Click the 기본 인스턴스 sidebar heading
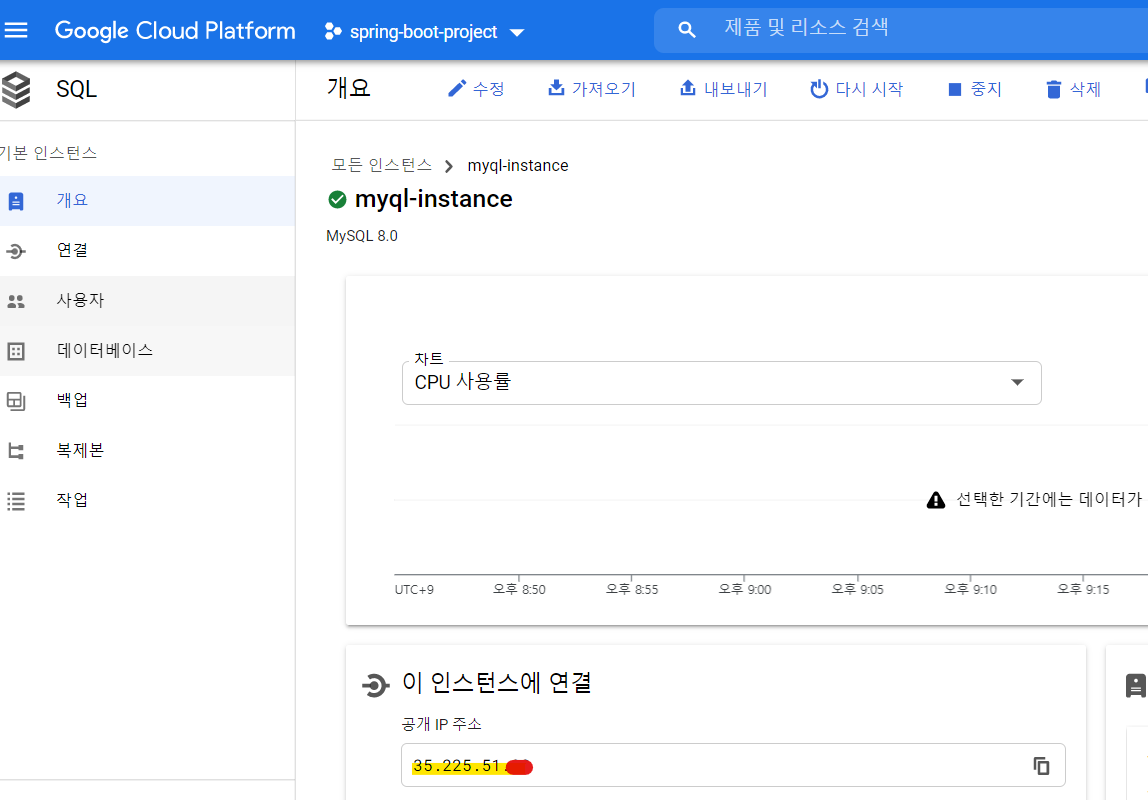The height and width of the screenshot is (800, 1148). [48, 153]
